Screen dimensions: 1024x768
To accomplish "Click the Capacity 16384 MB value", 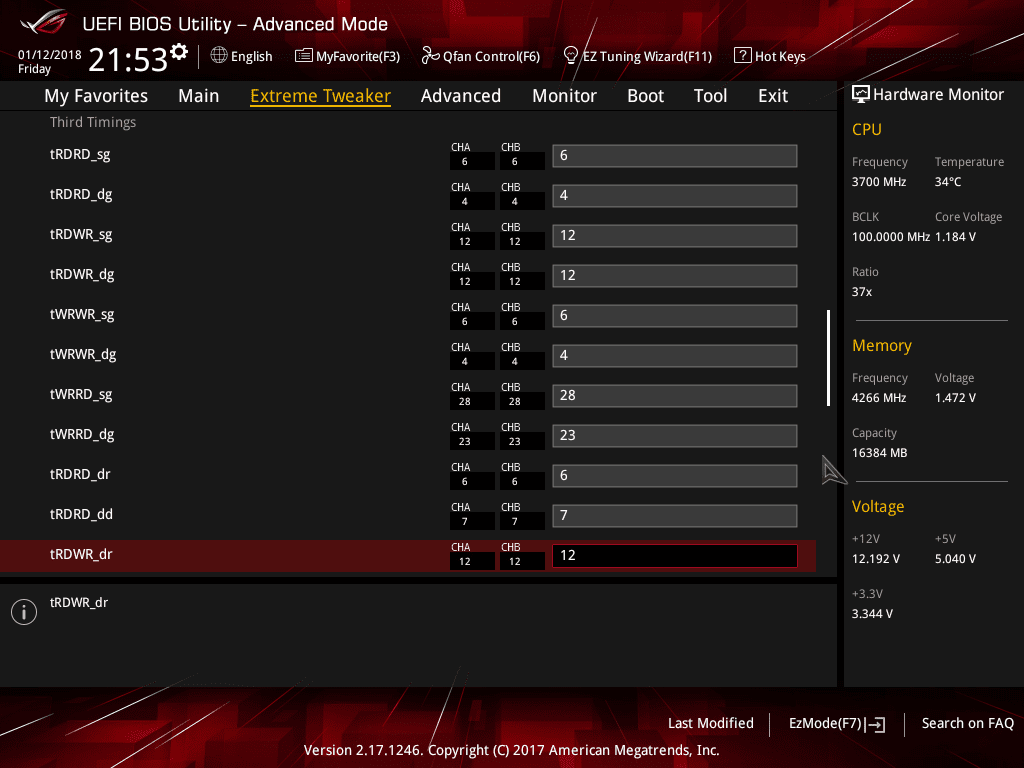I will click(880, 453).
